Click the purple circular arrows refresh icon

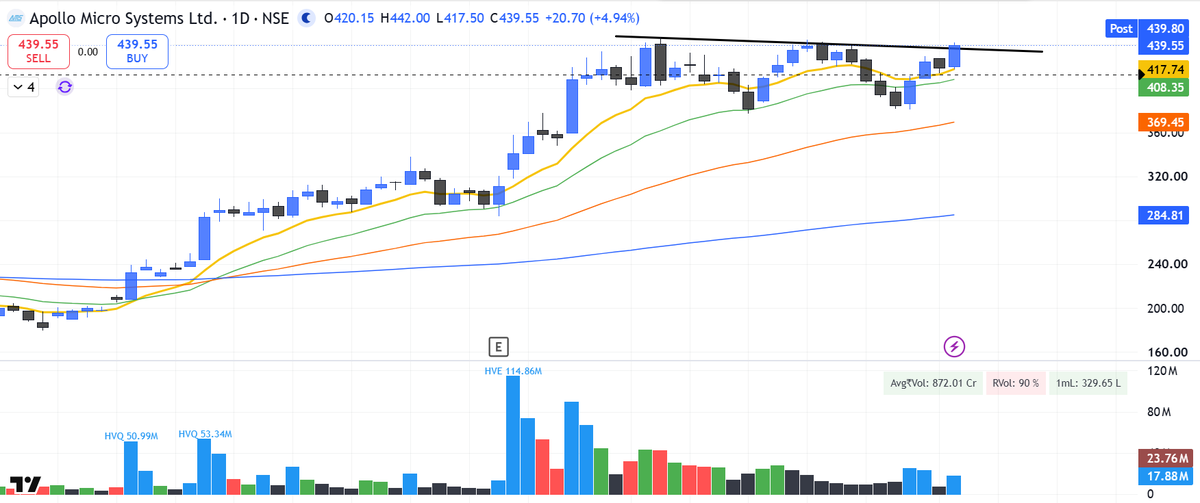point(65,87)
